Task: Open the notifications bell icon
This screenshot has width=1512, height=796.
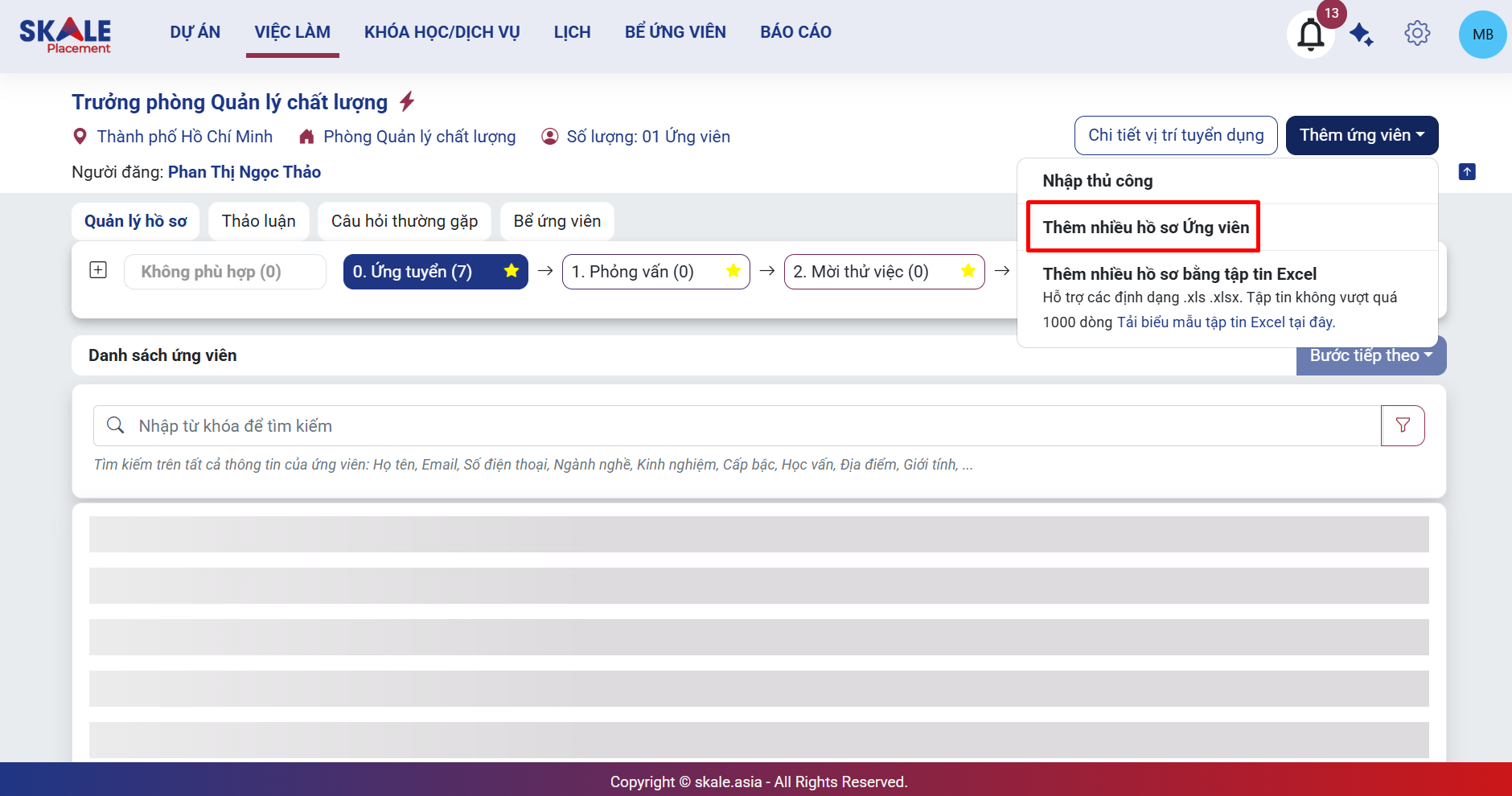Action: pos(1310,35)
